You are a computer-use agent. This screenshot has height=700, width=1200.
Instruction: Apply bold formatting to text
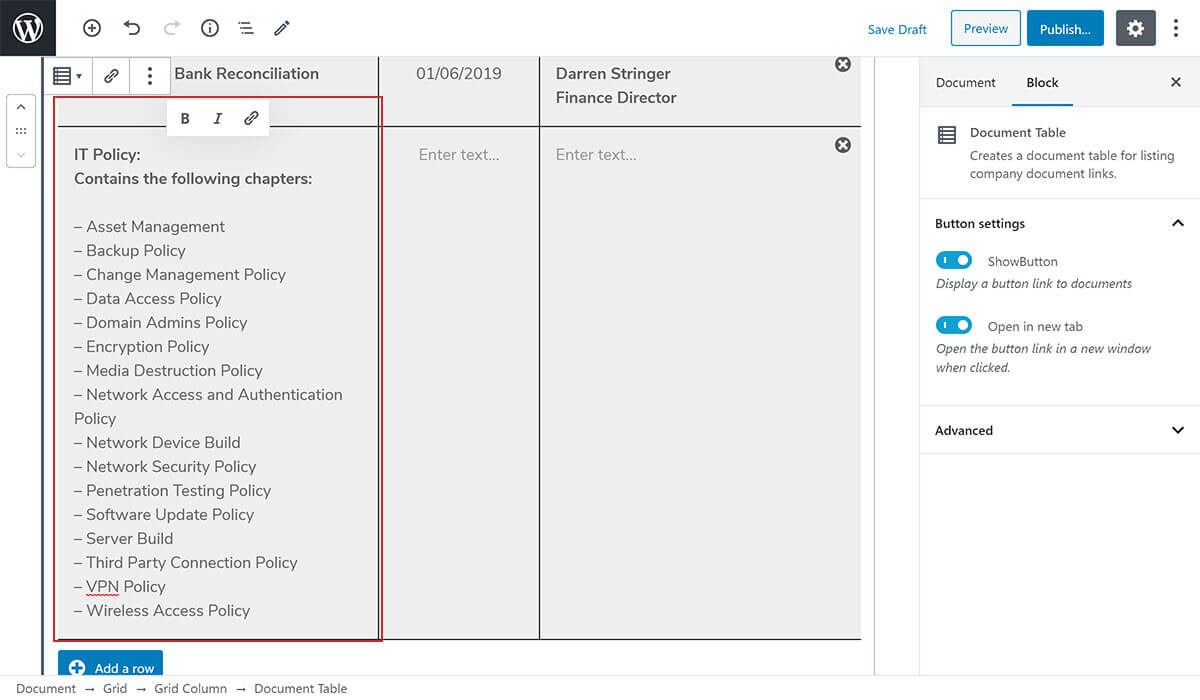tap(185, 118)
